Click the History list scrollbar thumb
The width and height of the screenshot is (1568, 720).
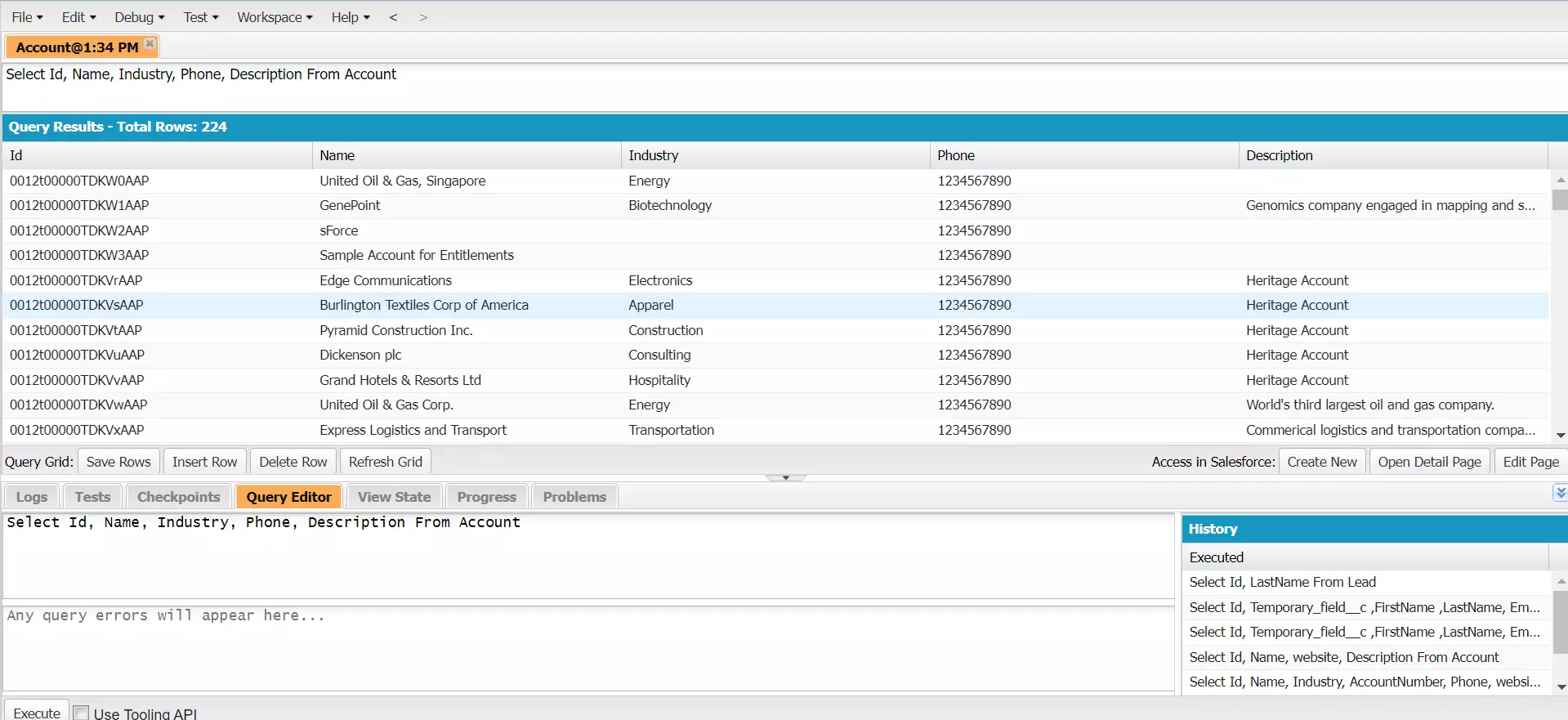tap(1560, 622)
